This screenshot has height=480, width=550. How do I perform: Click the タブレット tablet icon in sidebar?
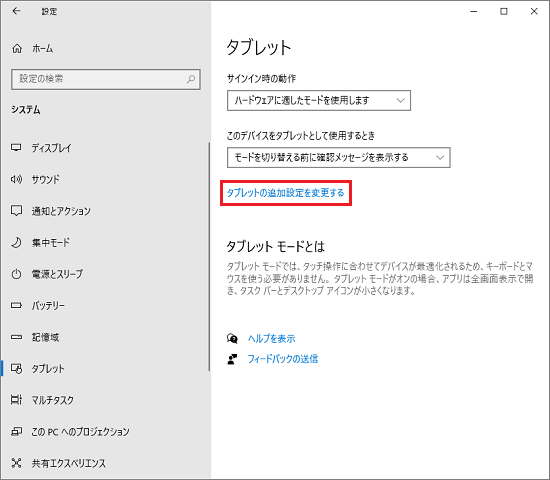click(16, 368)
